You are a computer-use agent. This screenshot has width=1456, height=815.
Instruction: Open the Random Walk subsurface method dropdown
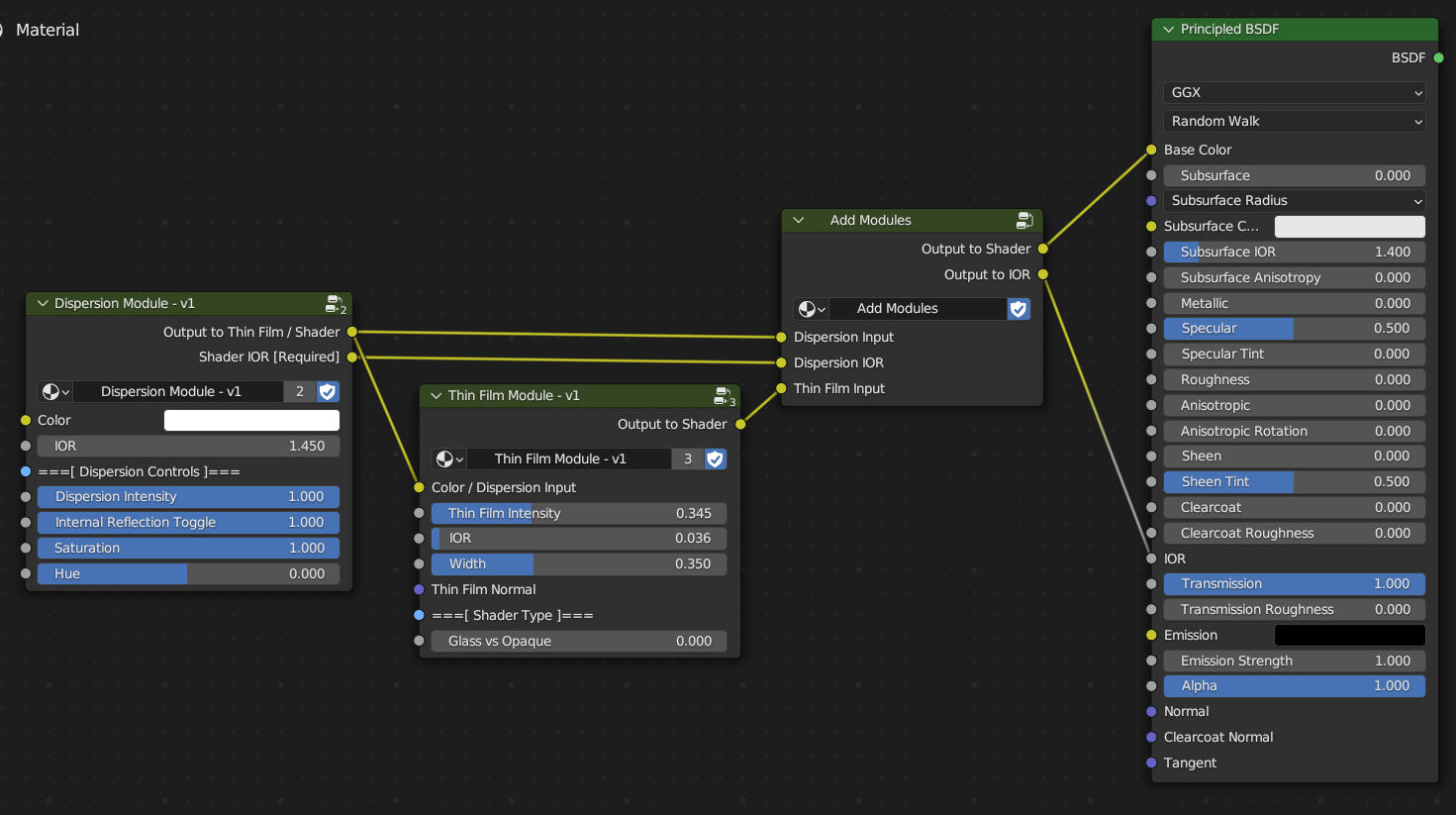(x=1294, y=121)
